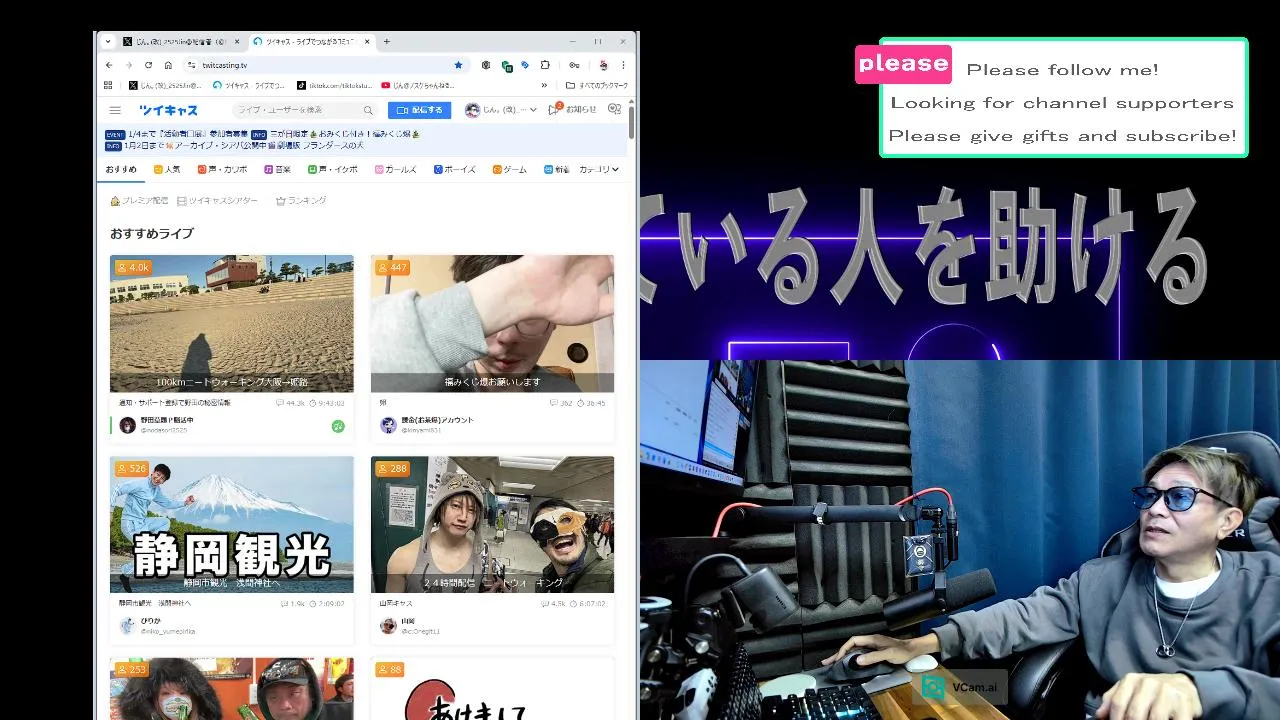Select the おすすめ tab
The height and width of the screenshot is (720, 1280).
point(121,170)
